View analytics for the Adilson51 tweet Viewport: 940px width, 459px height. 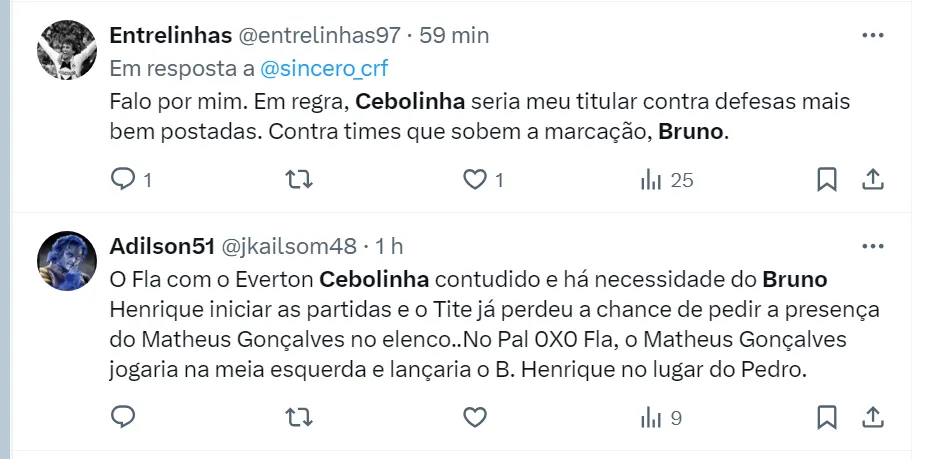point(651,417)
